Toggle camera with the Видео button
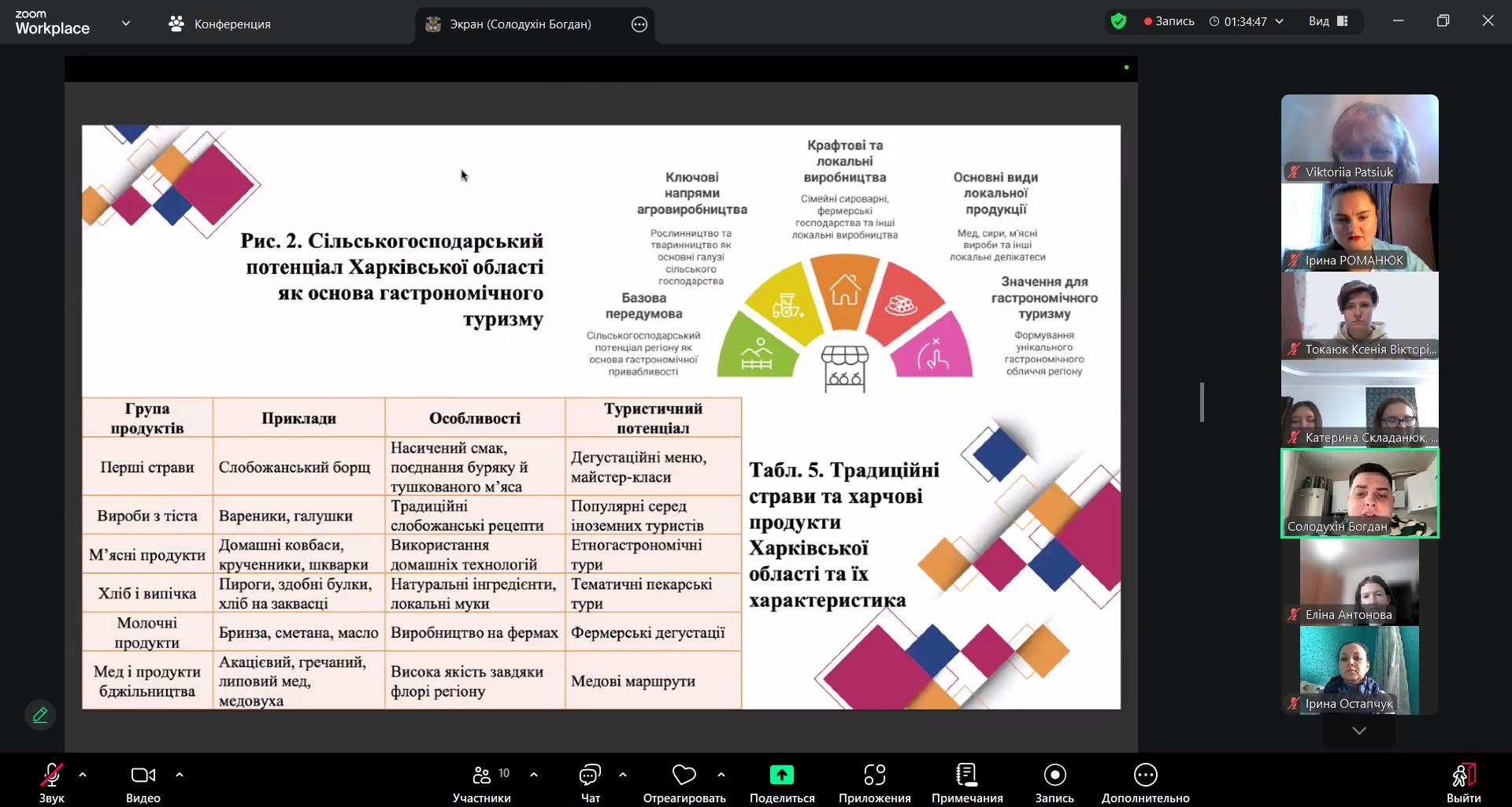 (x=143, y=776)
